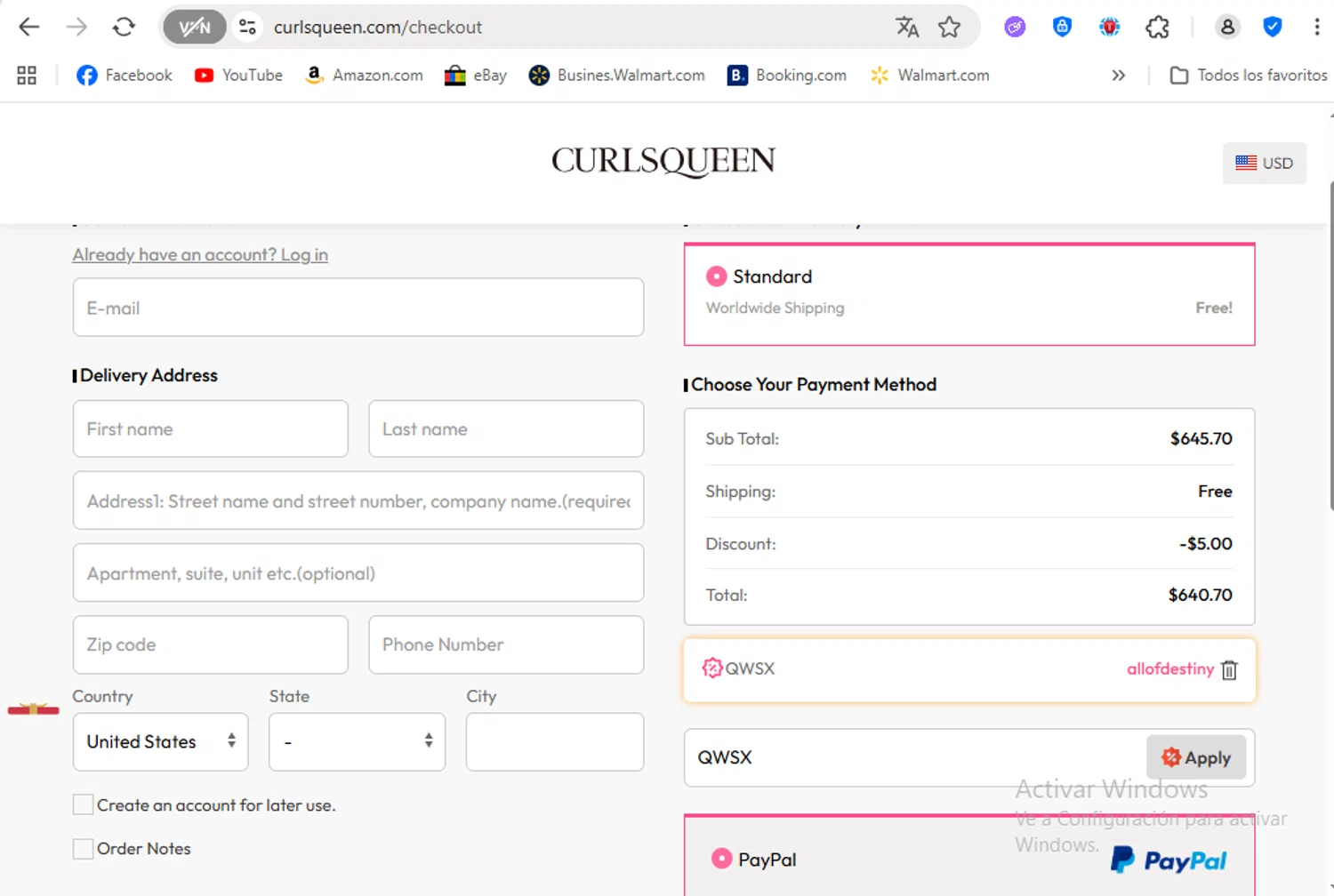Reload the checkout page
This screenshot has height=896, width=1334.
[124, 27]
